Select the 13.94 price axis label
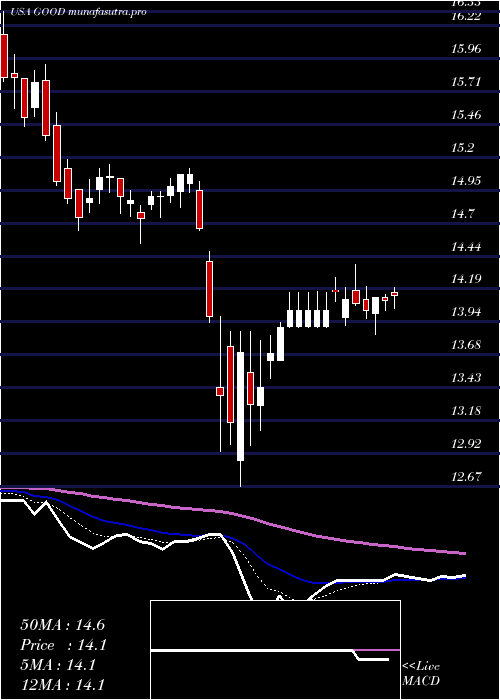 coord(467,312)
